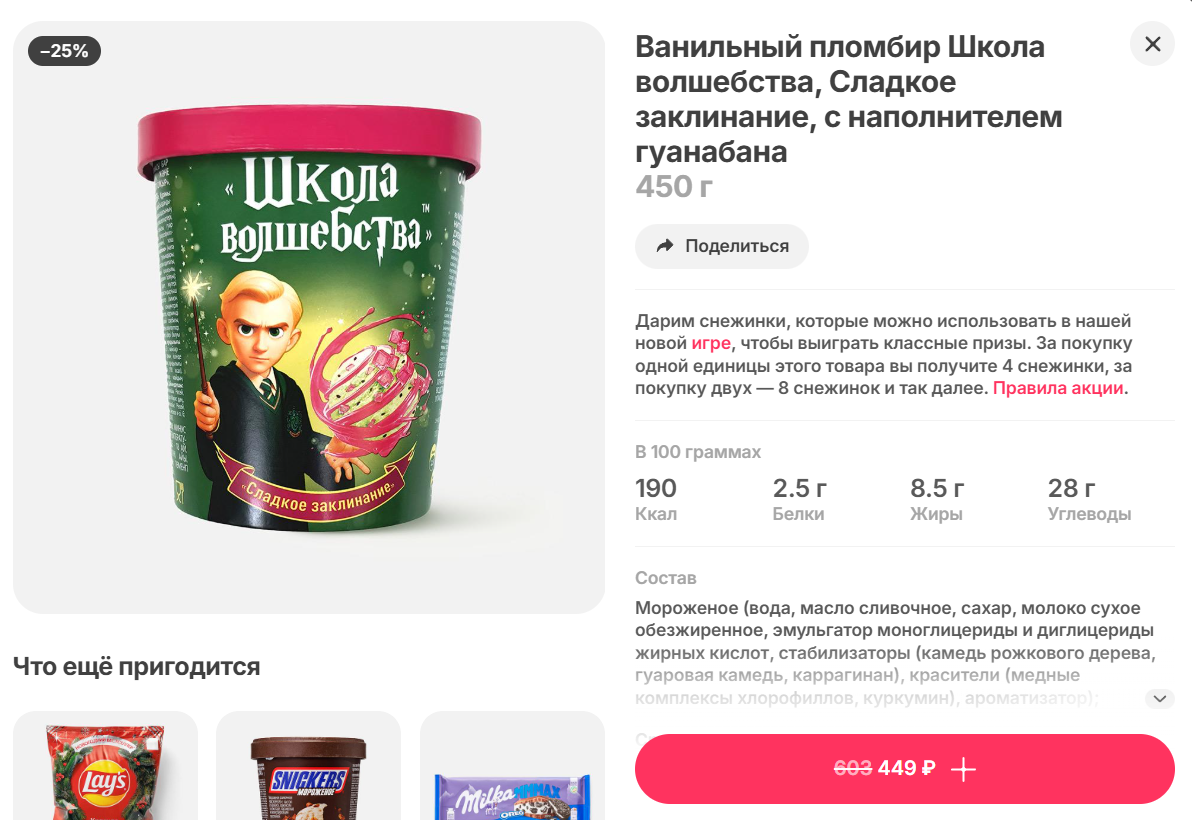Open the игре link
The height and width of the screenshot is (820, 1192).
tap(711, 344)
